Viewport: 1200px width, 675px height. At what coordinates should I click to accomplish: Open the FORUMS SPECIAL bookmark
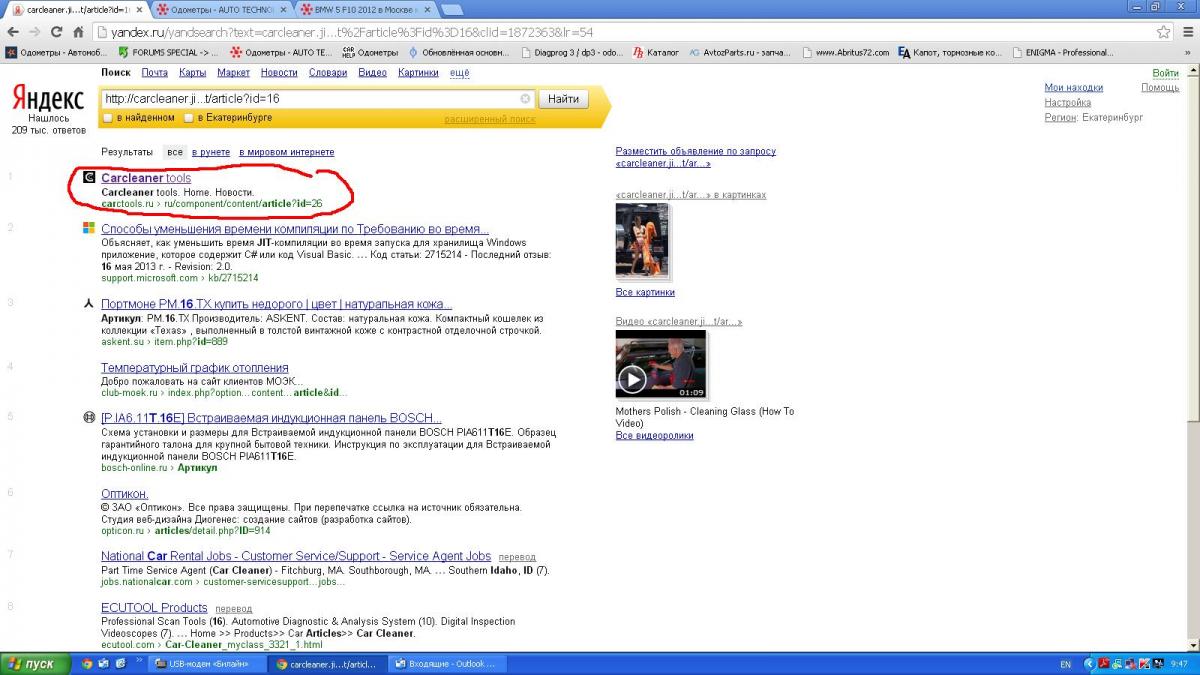click(167, 52)
